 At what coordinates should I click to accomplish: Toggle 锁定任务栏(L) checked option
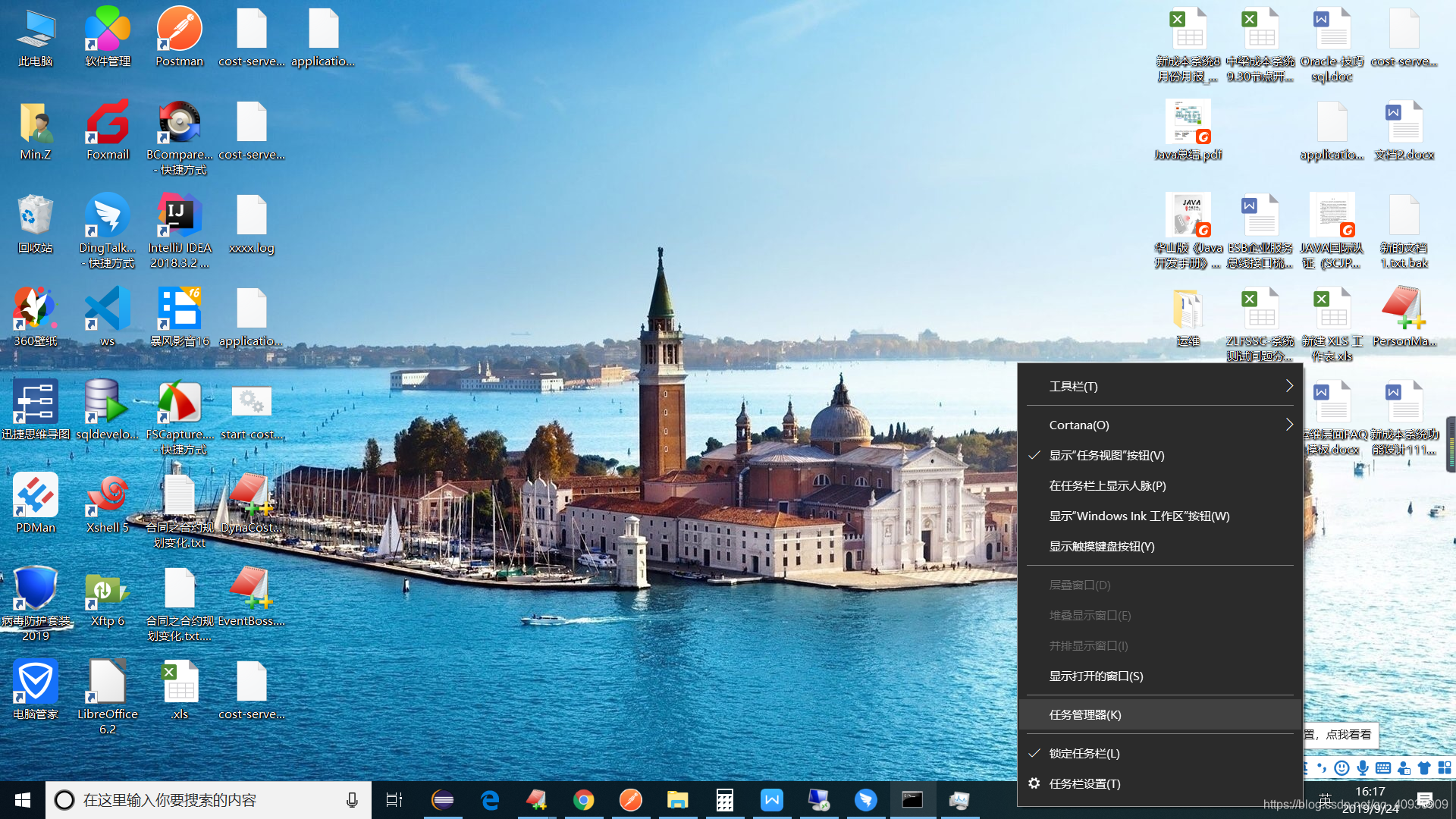coord(1084,753)
